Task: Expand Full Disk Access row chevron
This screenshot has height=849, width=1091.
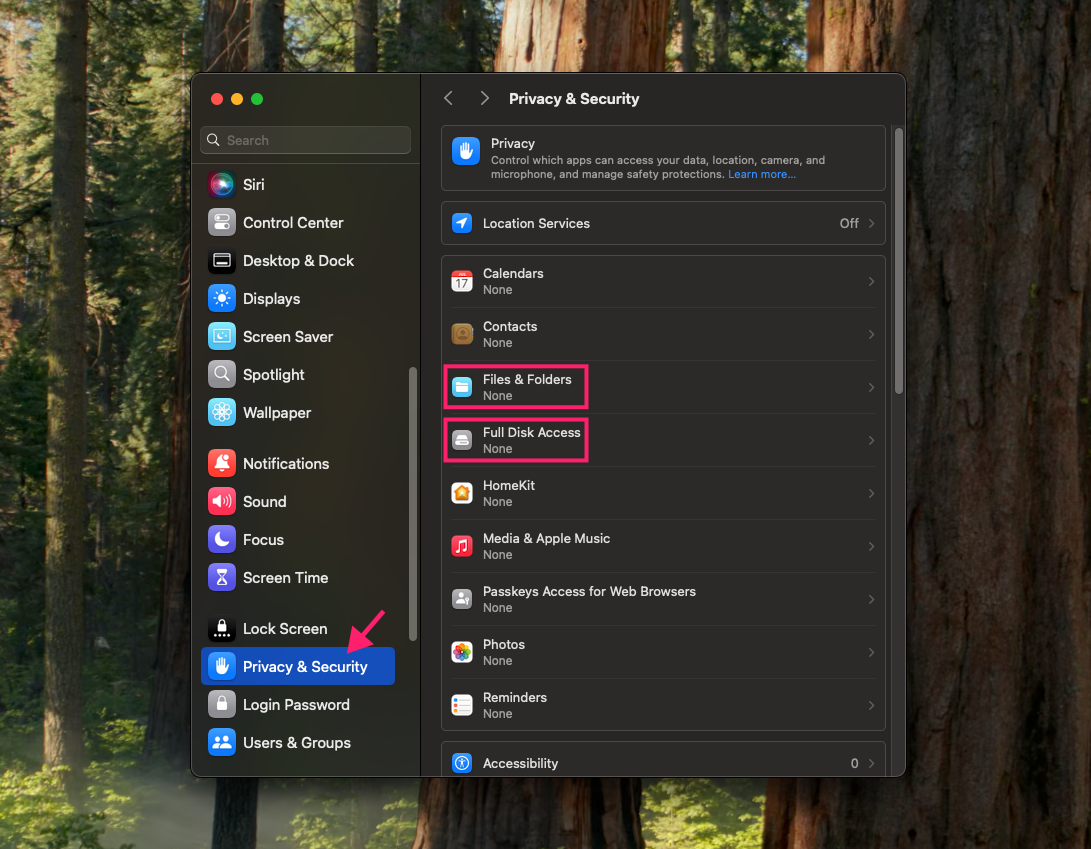Action: point(871,440)
